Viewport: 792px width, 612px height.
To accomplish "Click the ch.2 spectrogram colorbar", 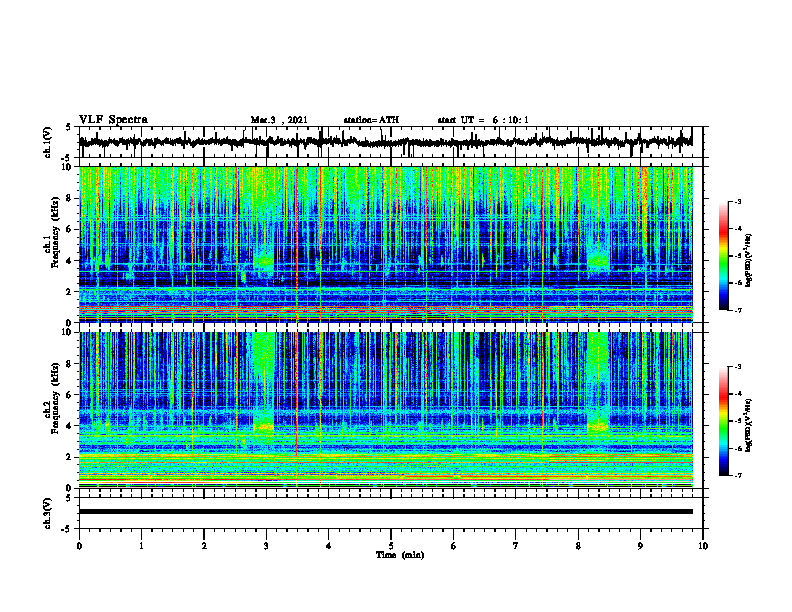I will pyautogui.click(x=723, y=421).
